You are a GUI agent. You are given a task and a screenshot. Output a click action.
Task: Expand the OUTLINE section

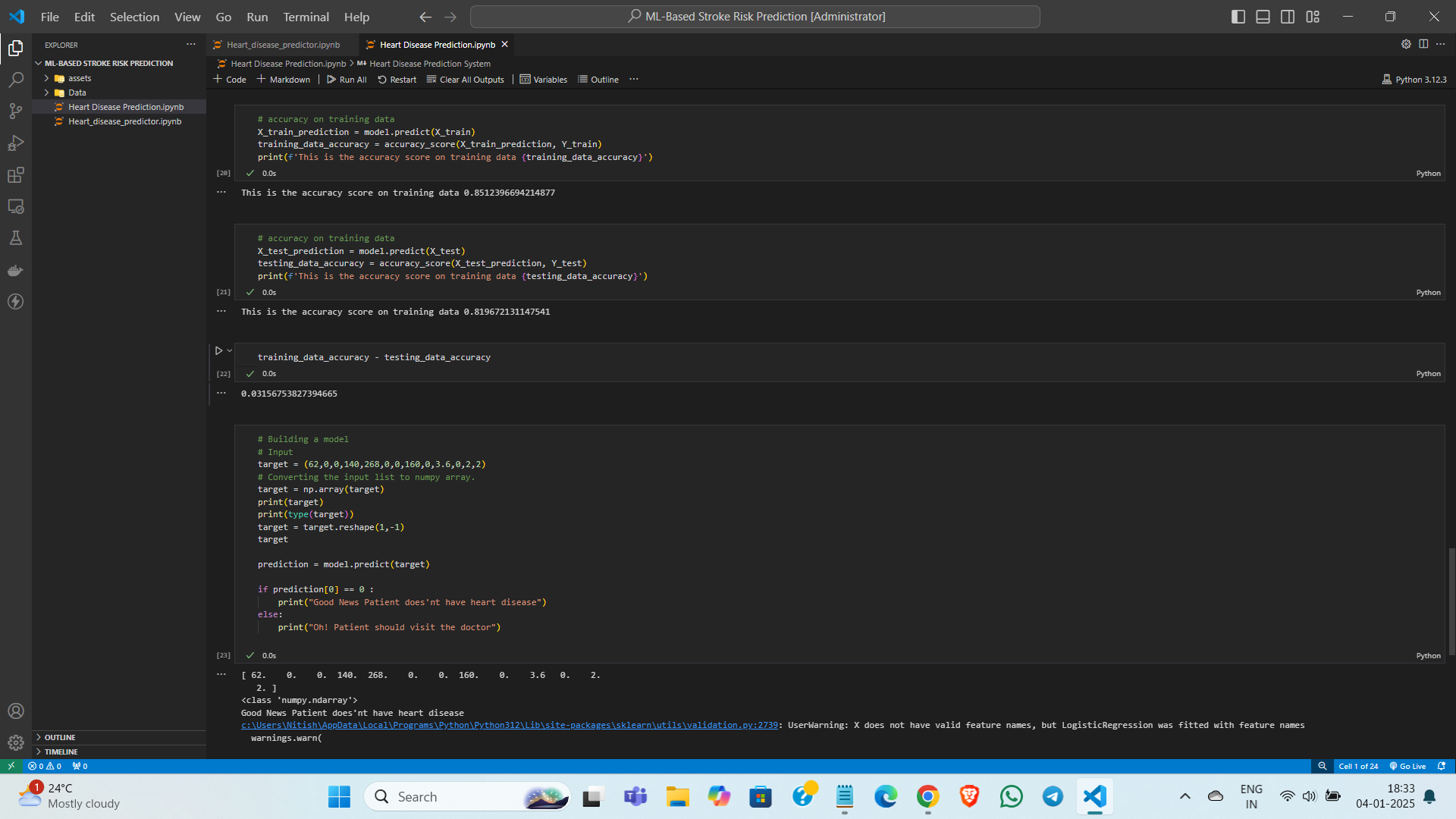tap(60, 738)
